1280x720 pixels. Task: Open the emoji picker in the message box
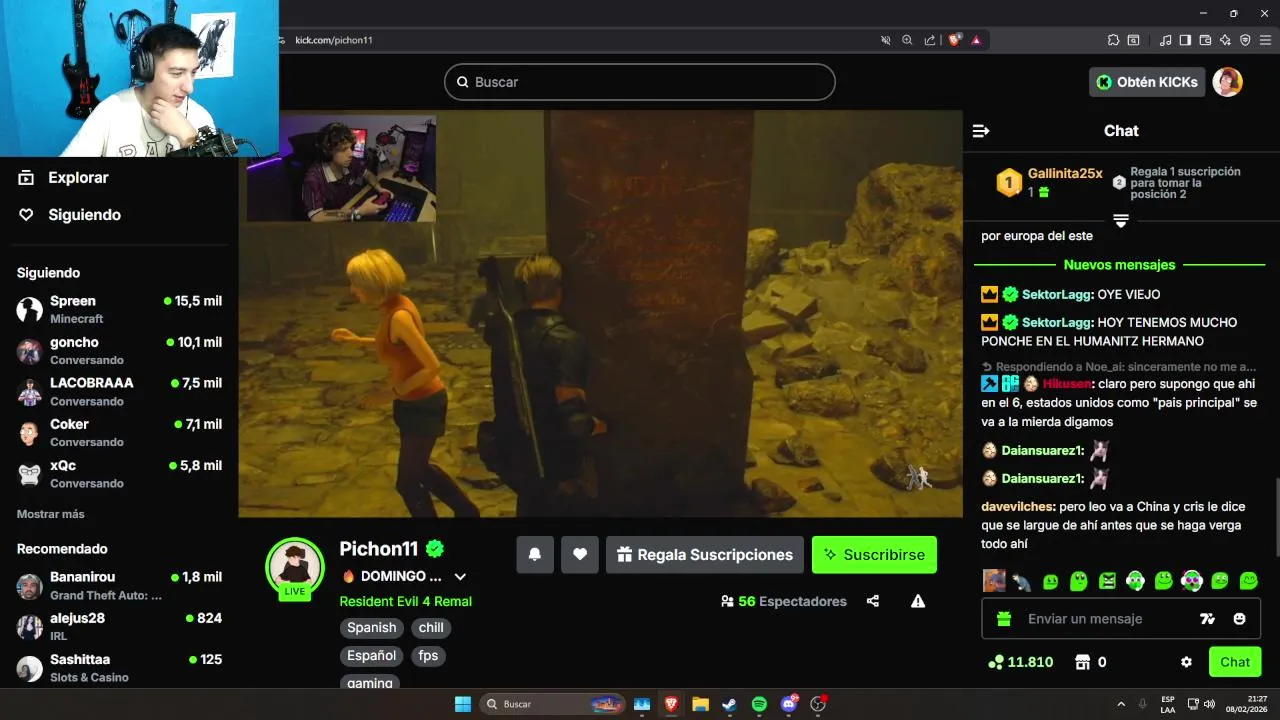(x=1240, y=619)
